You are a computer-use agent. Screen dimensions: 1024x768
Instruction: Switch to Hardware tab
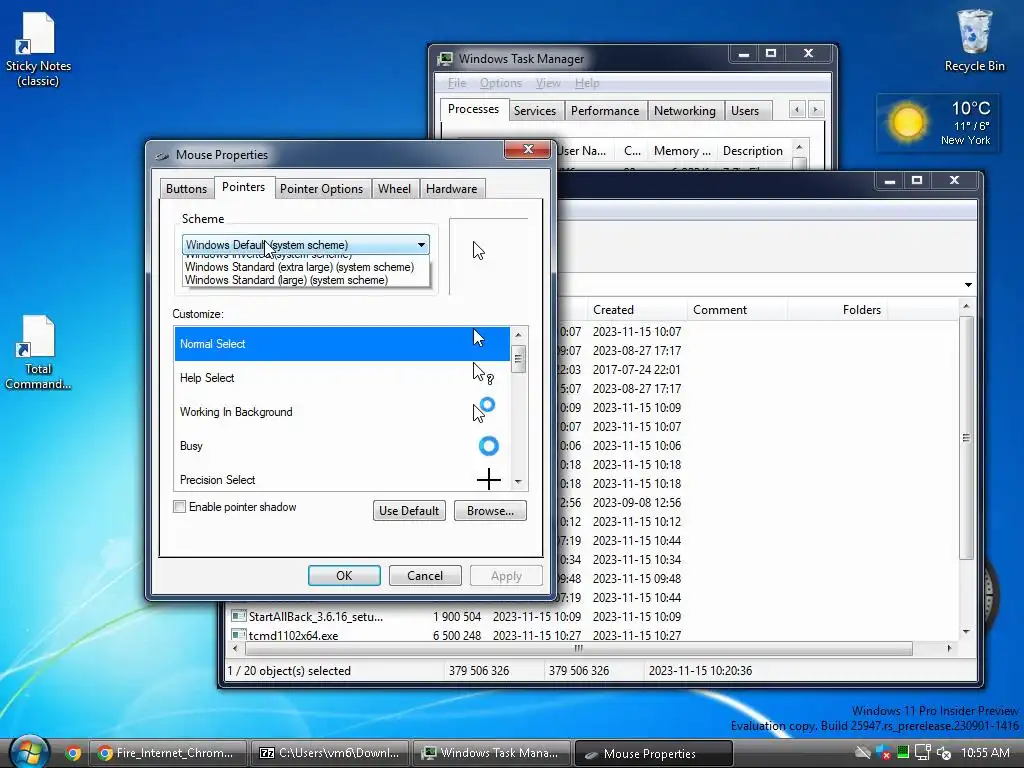pos(451,189)
